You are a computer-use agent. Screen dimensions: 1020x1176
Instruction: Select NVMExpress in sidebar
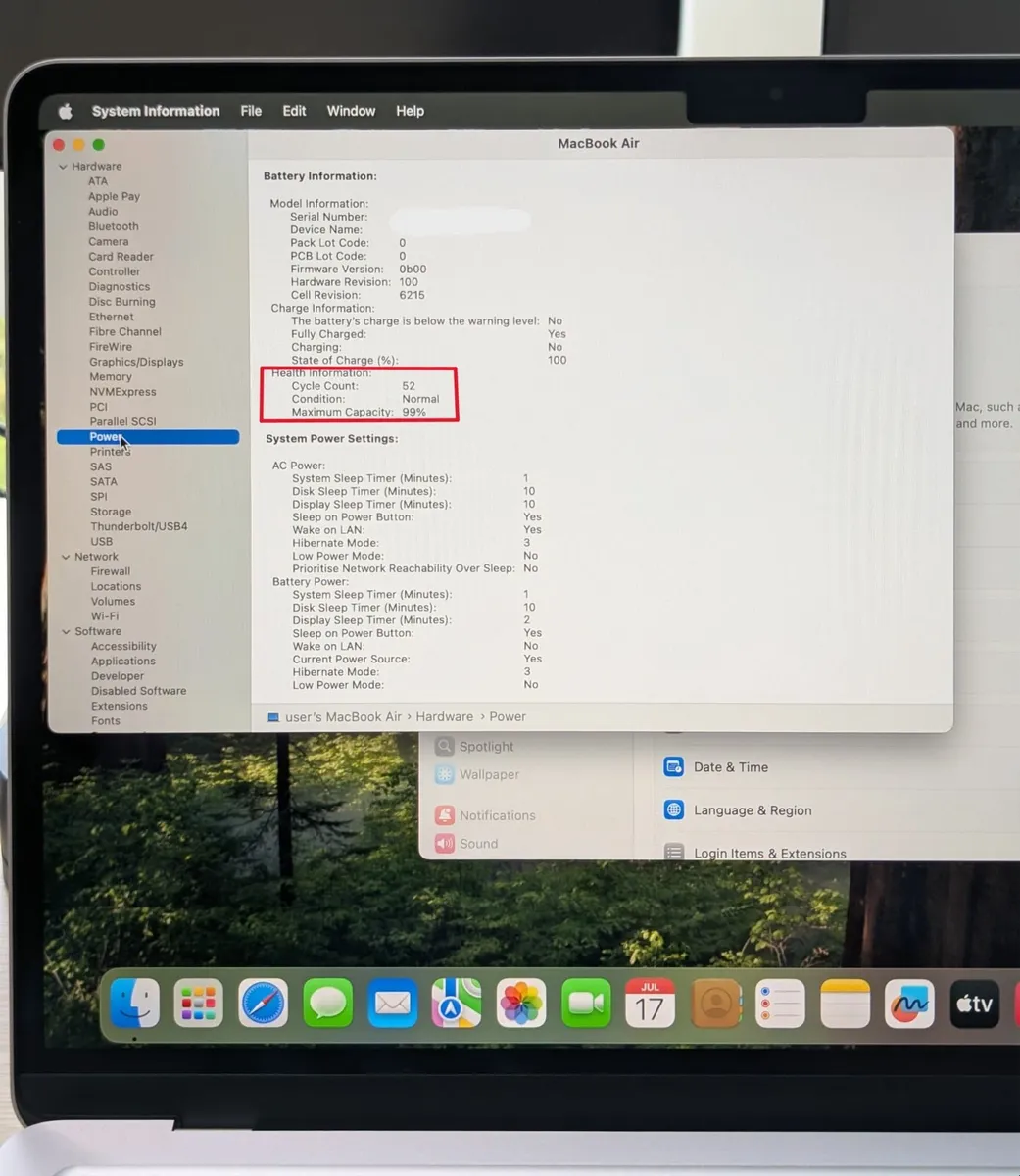click(122, 392)
